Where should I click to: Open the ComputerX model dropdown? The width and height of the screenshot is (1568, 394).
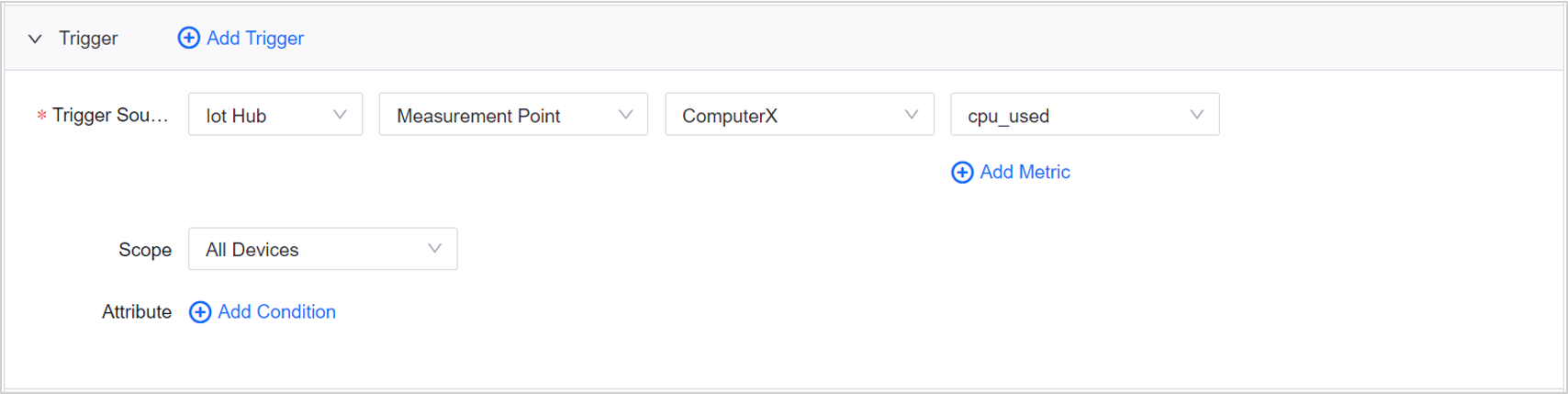coord(780,115)
